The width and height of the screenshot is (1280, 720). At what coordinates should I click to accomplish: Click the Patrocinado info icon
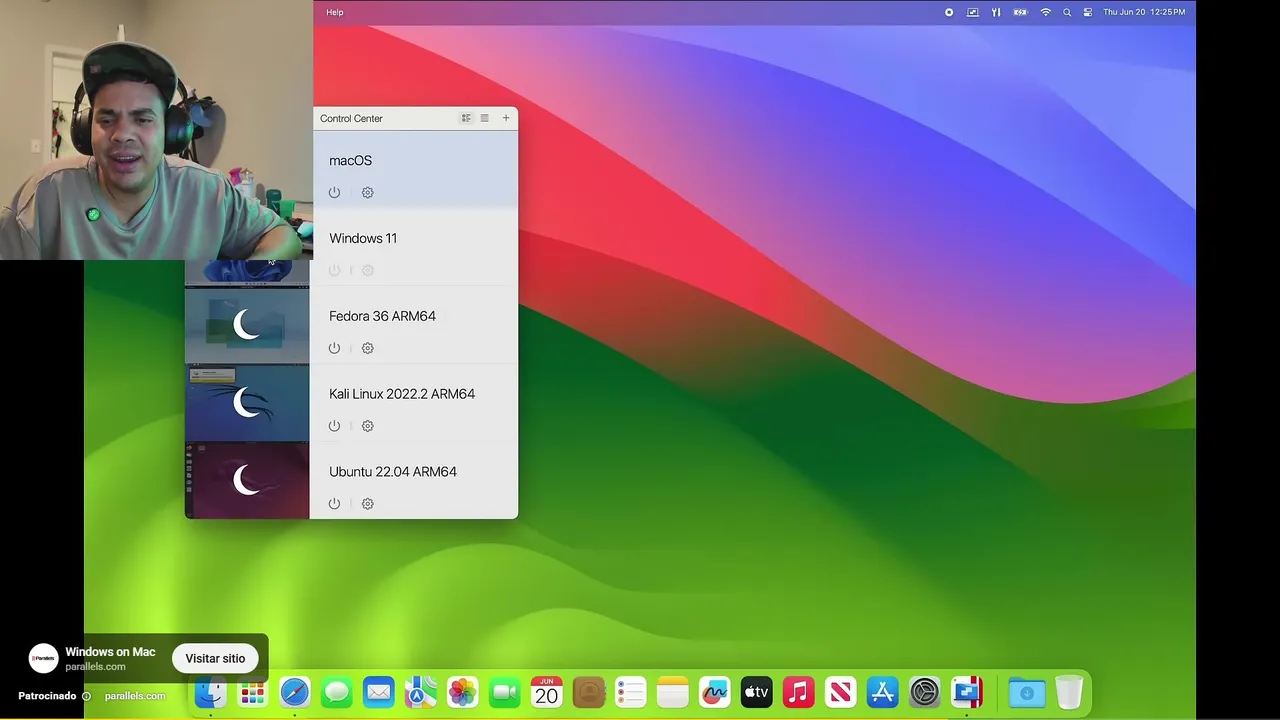(x=86, y=696)
